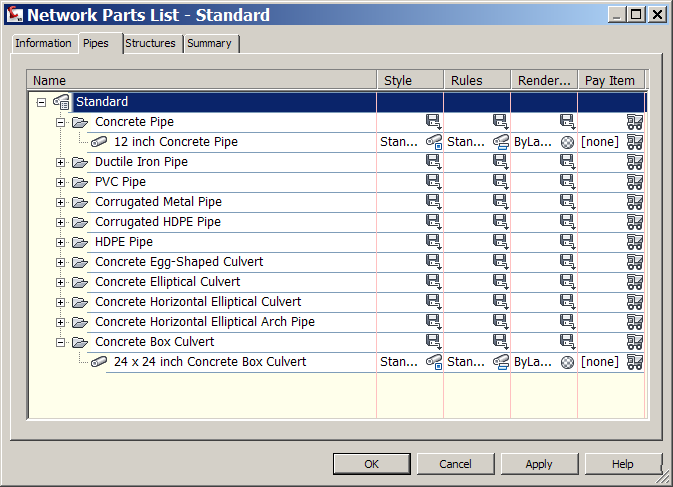Switch to the Structures tab

click(x=150, y=43)
